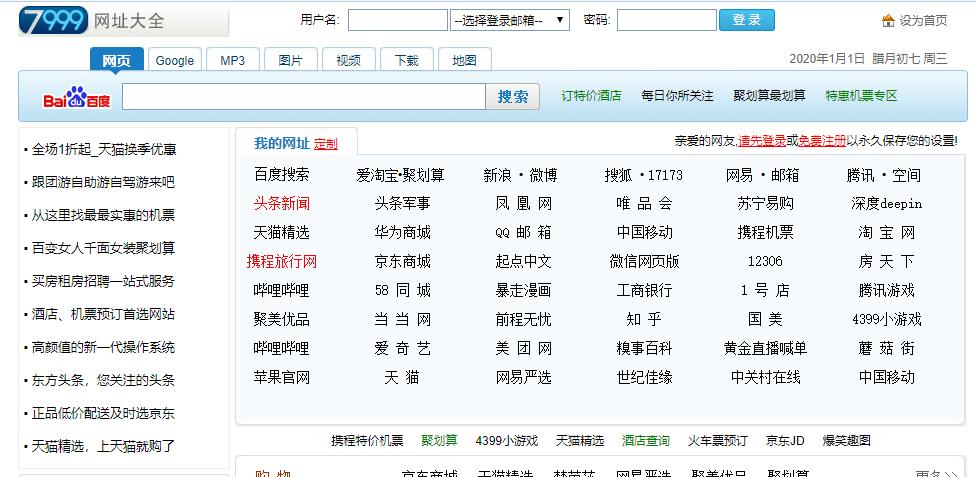The height and width of the screenshot is (477, 976).
Task: Open the 微信网页版 site link
Action: [x=644, y=262]
